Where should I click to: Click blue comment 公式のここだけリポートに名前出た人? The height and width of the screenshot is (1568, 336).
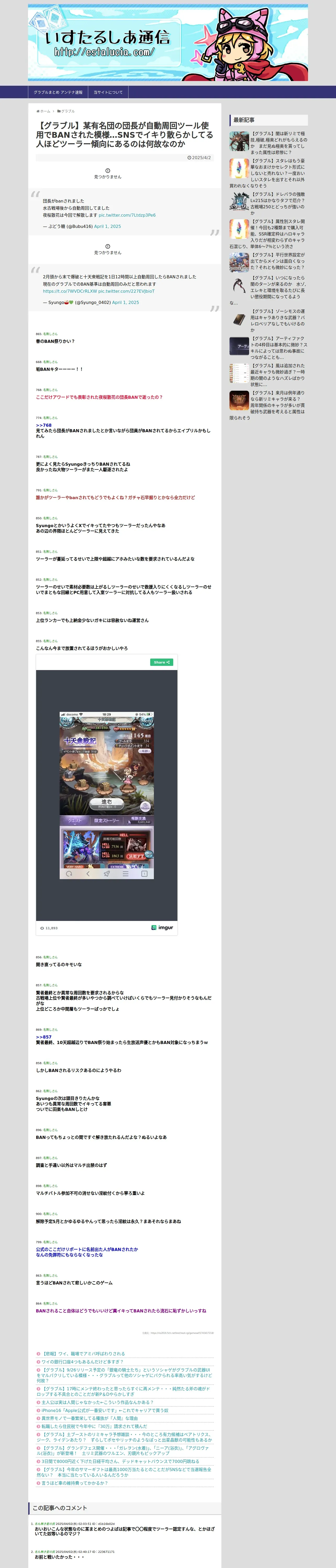coord(87,1252)
